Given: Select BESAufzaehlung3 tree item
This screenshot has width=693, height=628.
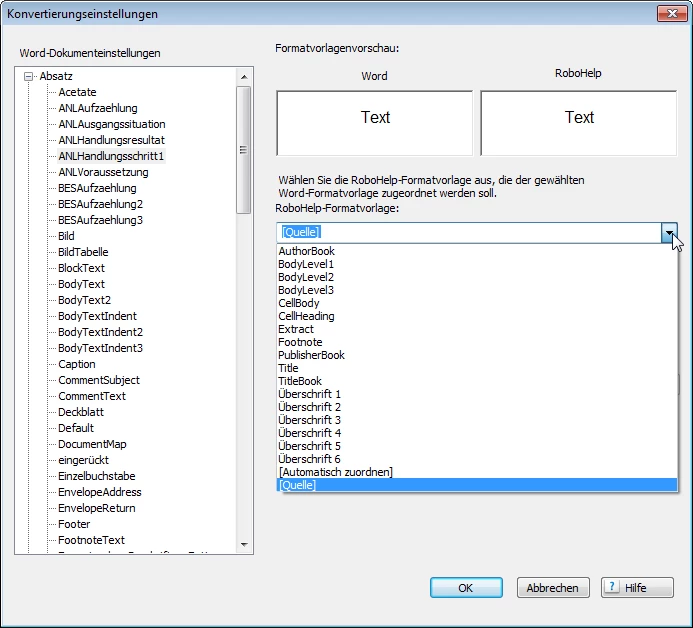Looking at the screenshot, I should [x=100, y=220].
